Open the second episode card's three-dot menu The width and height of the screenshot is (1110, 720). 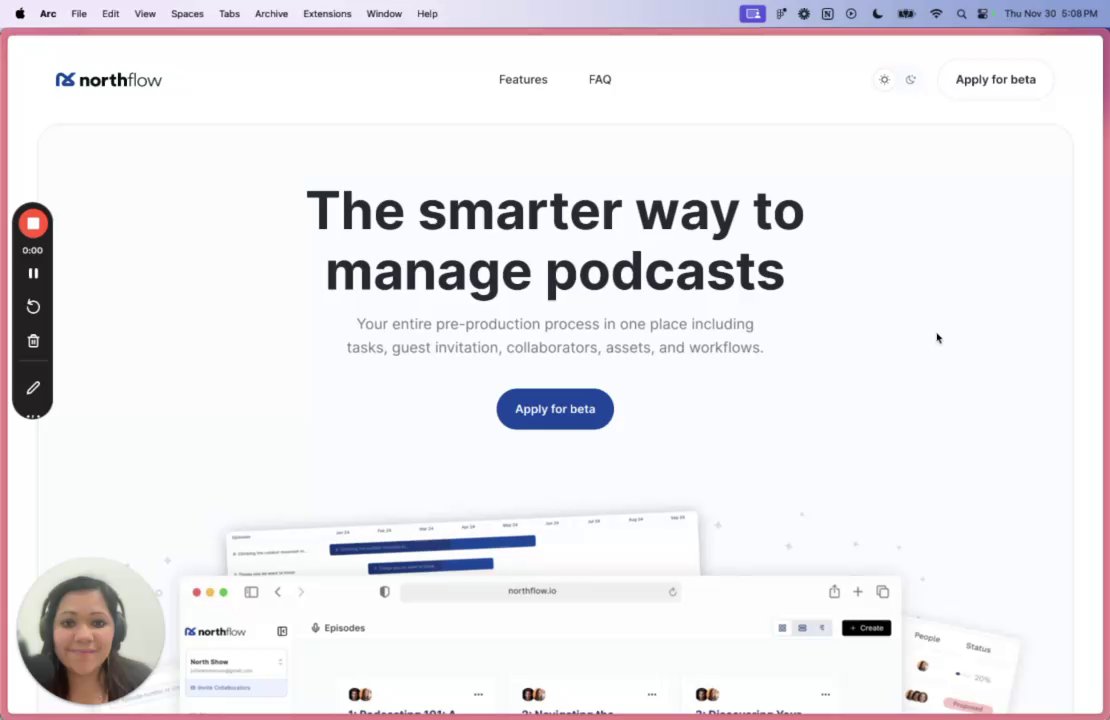point(652,695)
